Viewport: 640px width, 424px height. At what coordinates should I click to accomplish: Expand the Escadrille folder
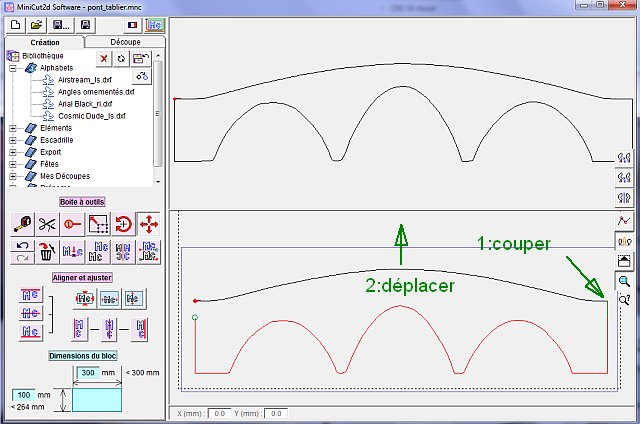point(13,140)
